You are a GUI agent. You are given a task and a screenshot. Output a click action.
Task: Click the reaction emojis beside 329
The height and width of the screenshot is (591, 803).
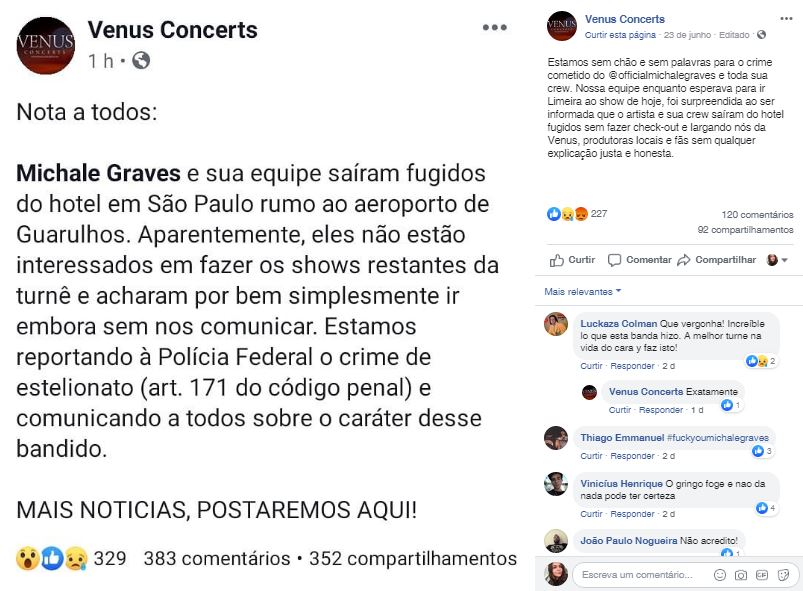[x=52, y=558]
